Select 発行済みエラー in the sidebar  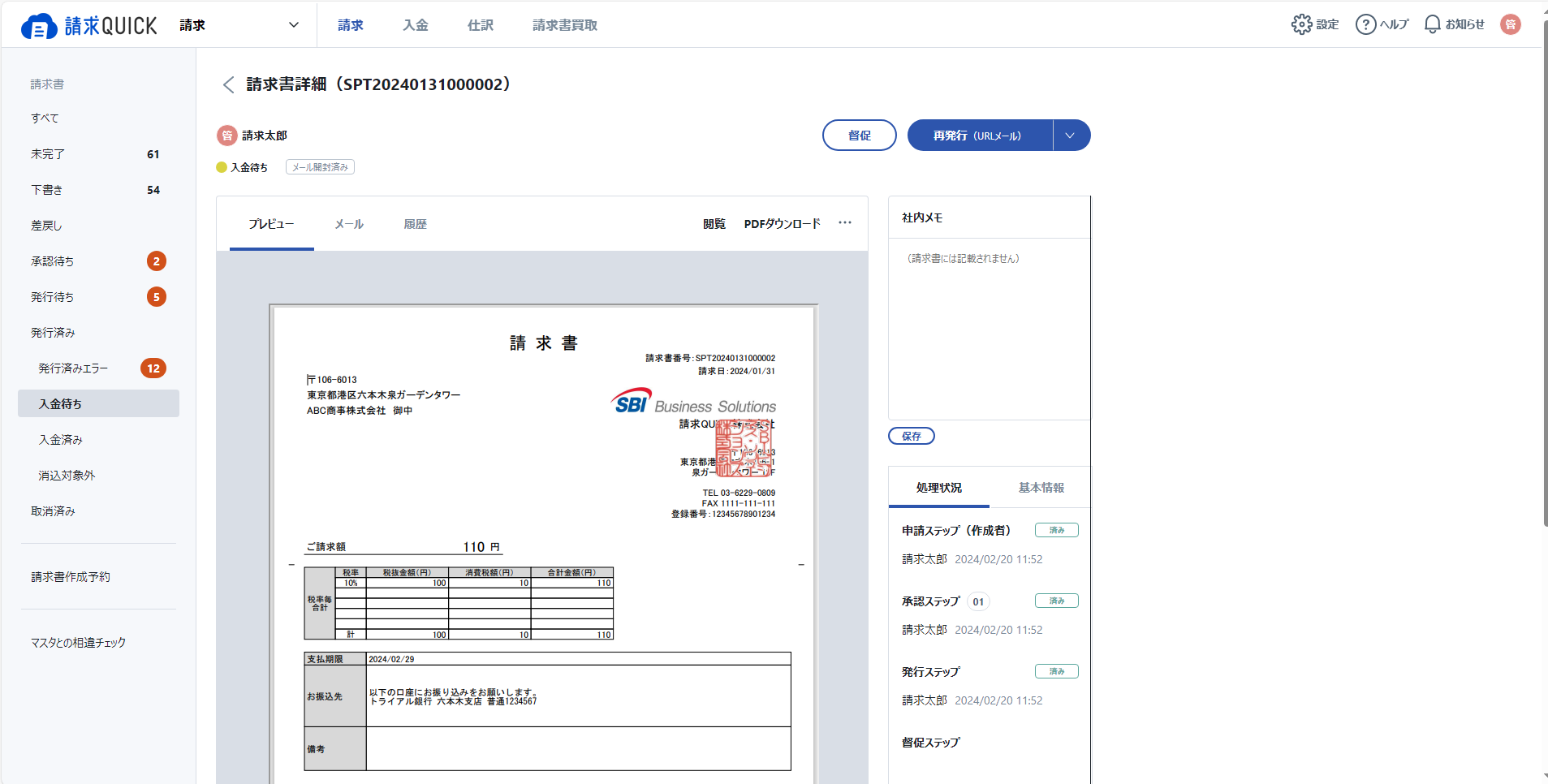(x=73, y=368)
